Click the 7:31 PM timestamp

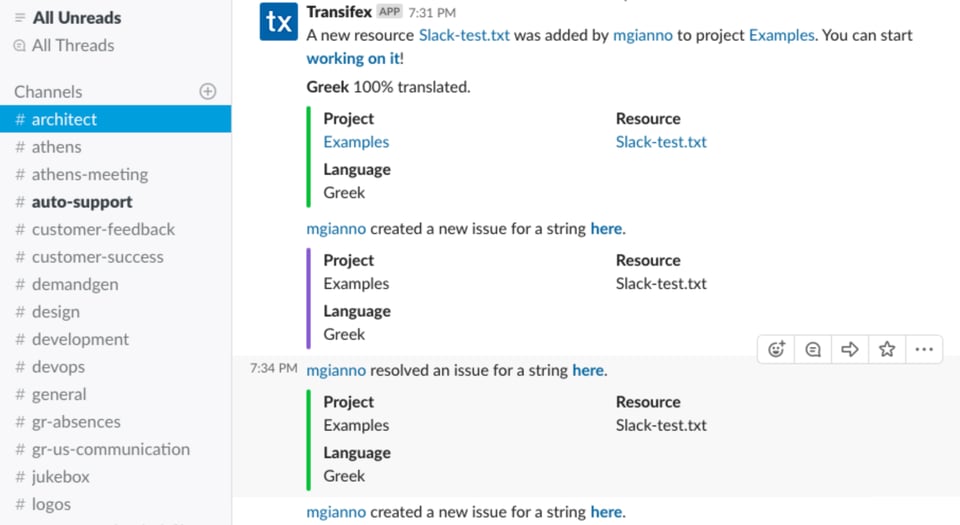point(432,12)
